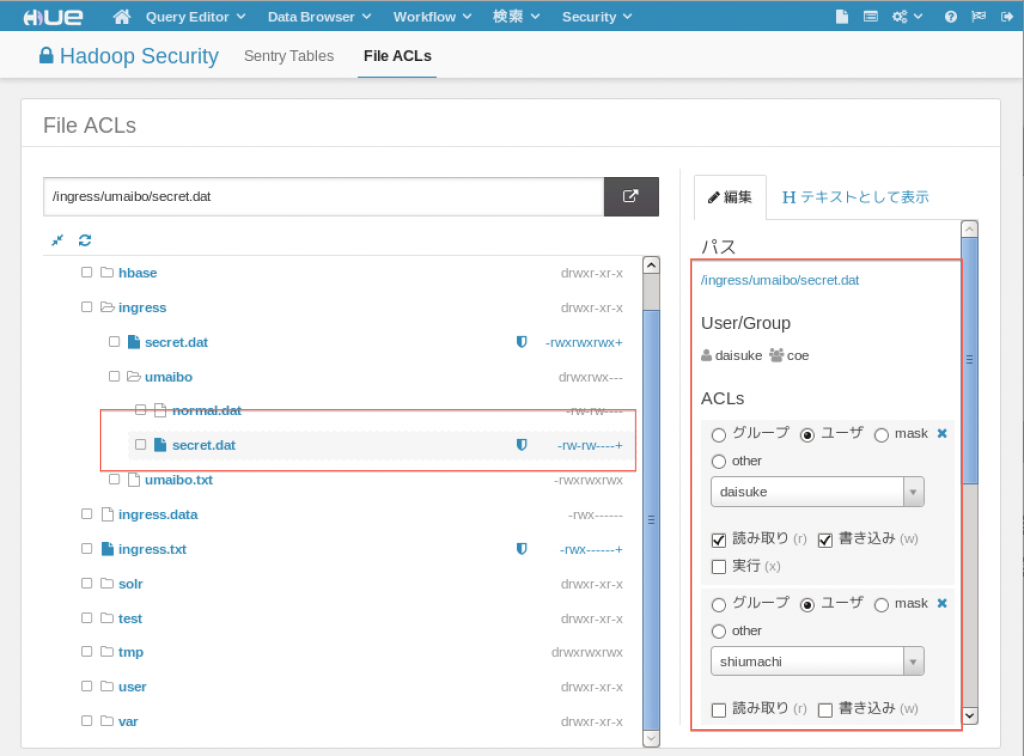This screenshot has height=756, width=1024.
Task: Open path in file browser button
Action: (x=631, y=197)
